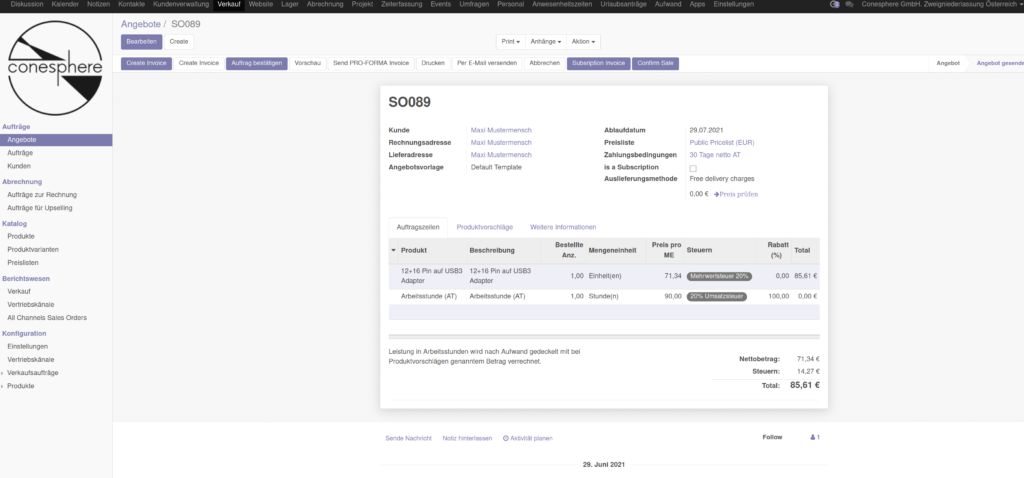The height and width of the screenshot is (478, 1024).
Task: Click Send PRO-FORMA Invoice
Action: (371, 63)
